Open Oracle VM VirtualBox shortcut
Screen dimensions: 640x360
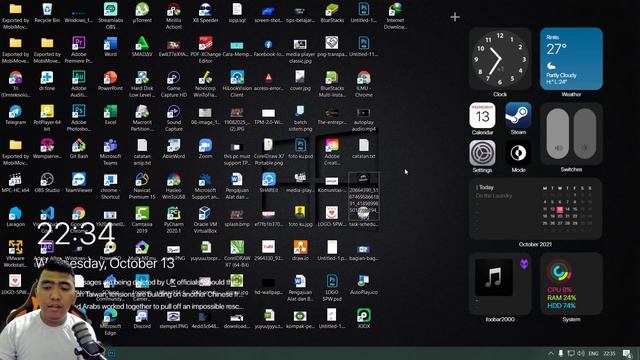(205, 220)
